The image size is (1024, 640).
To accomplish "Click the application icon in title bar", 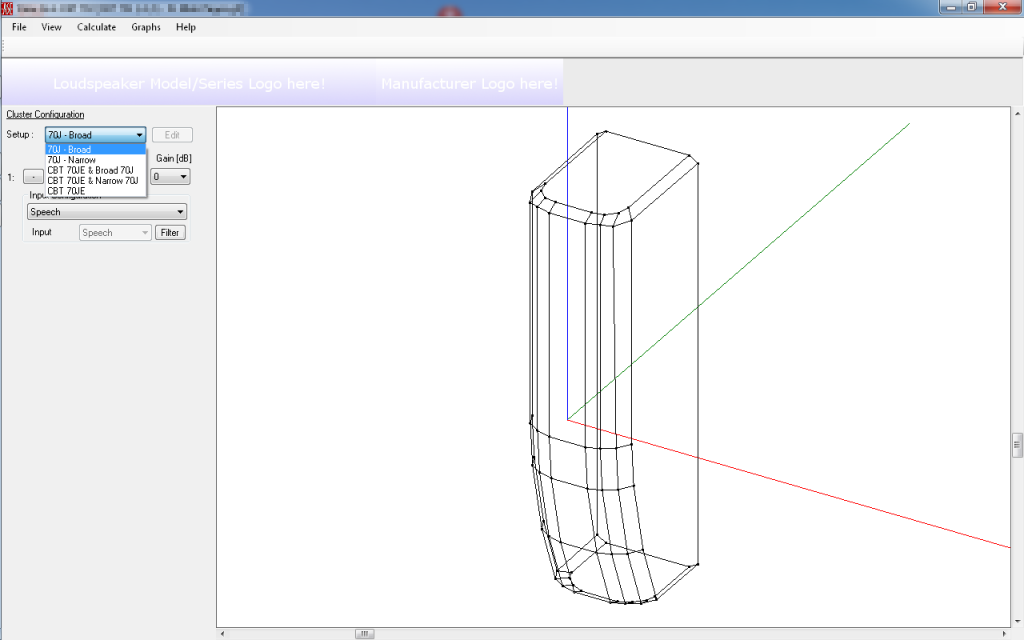I will tap(9, 7).
